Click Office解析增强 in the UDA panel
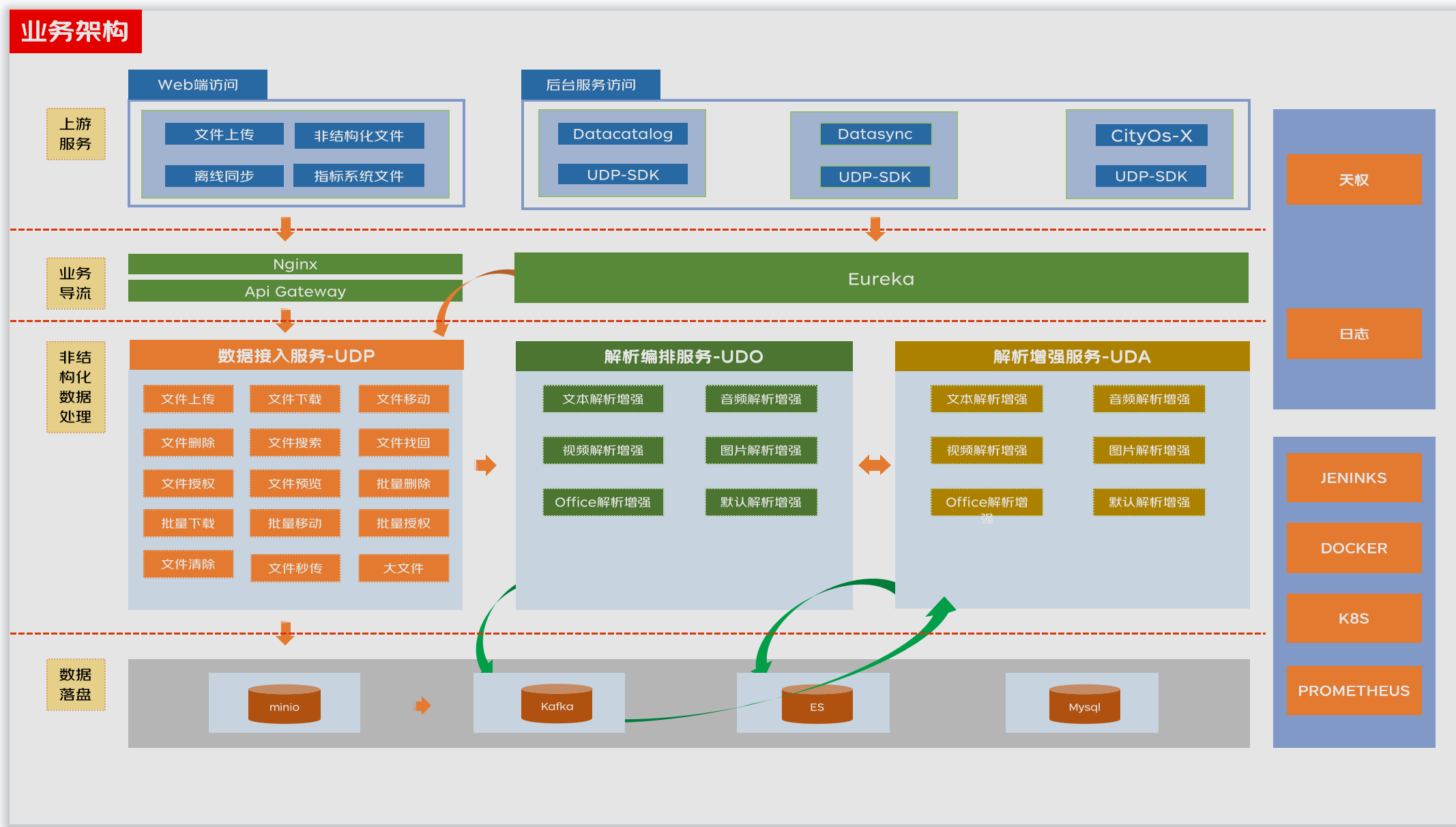The height and width of the screenshot is (827, 1456). coord(987,502)
